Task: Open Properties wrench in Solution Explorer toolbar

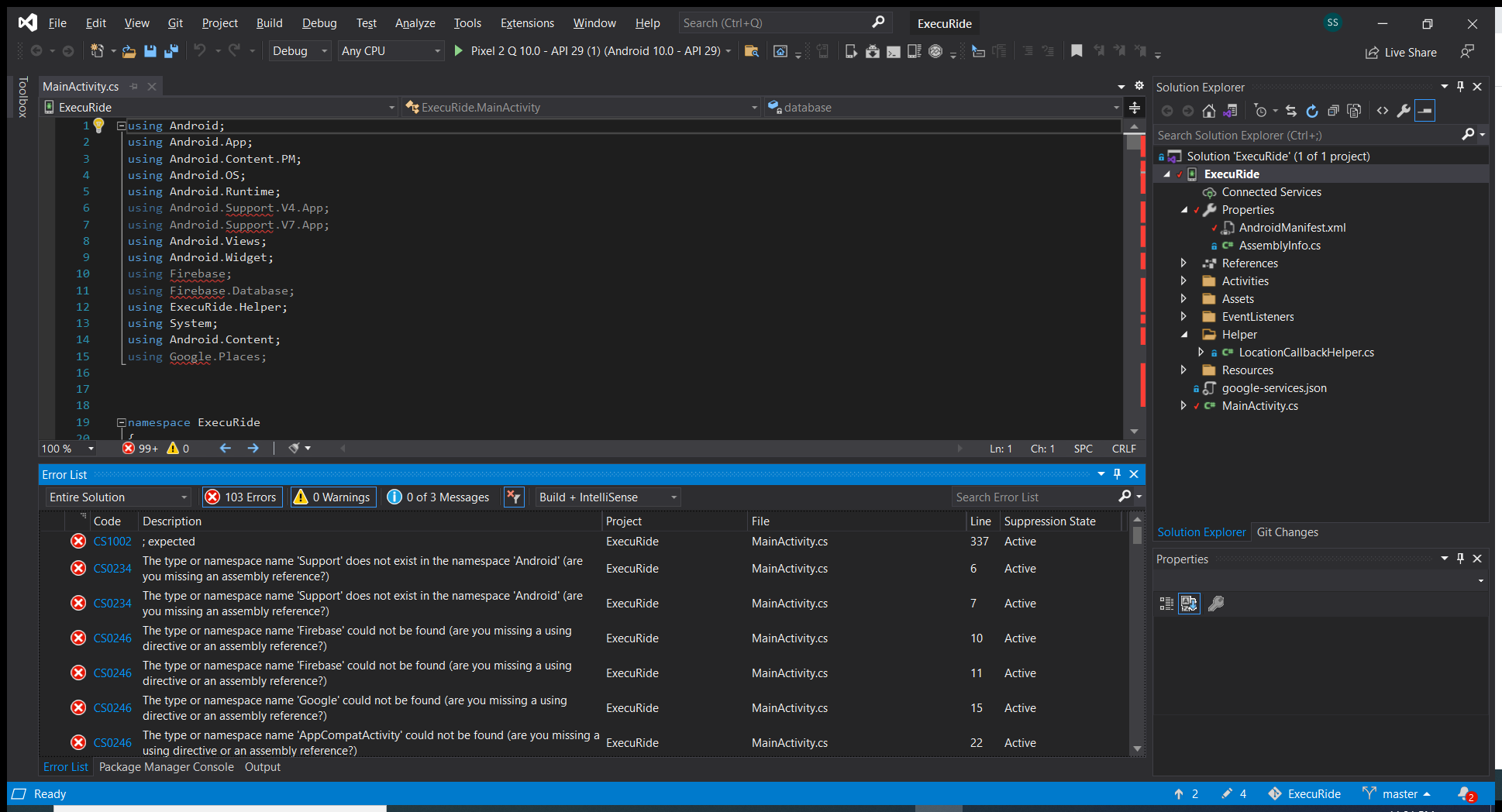Action: coord(1404,111)
